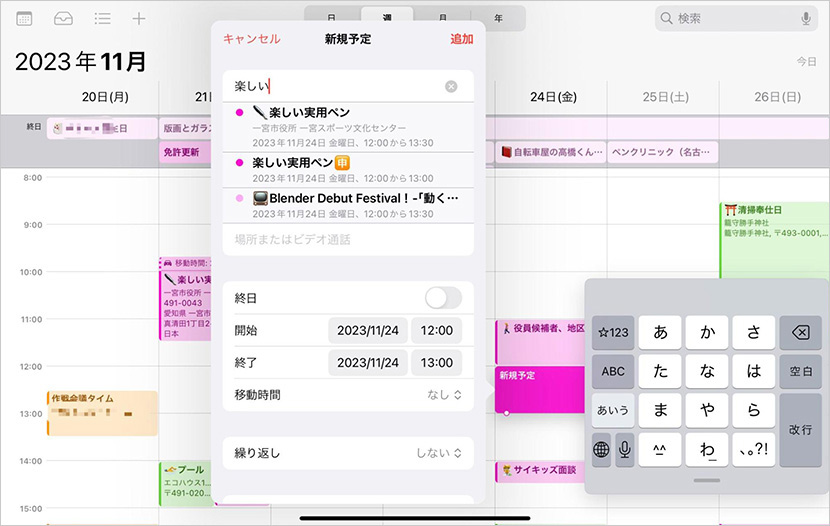Tap the emoticon ^^ key

click(660, 450)
